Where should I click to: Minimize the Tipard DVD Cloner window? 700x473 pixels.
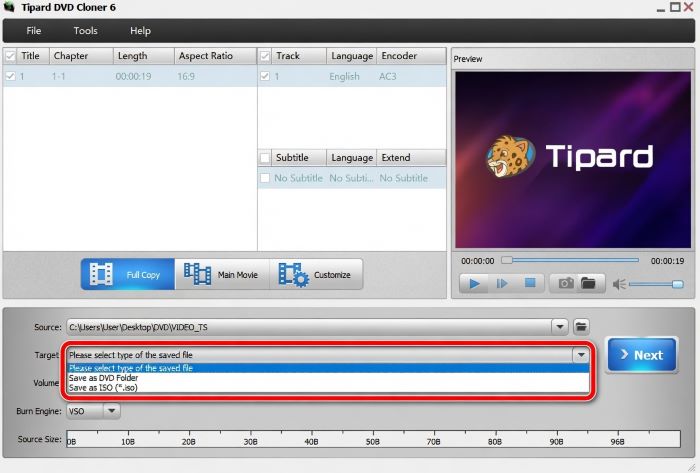coord(661,8)
